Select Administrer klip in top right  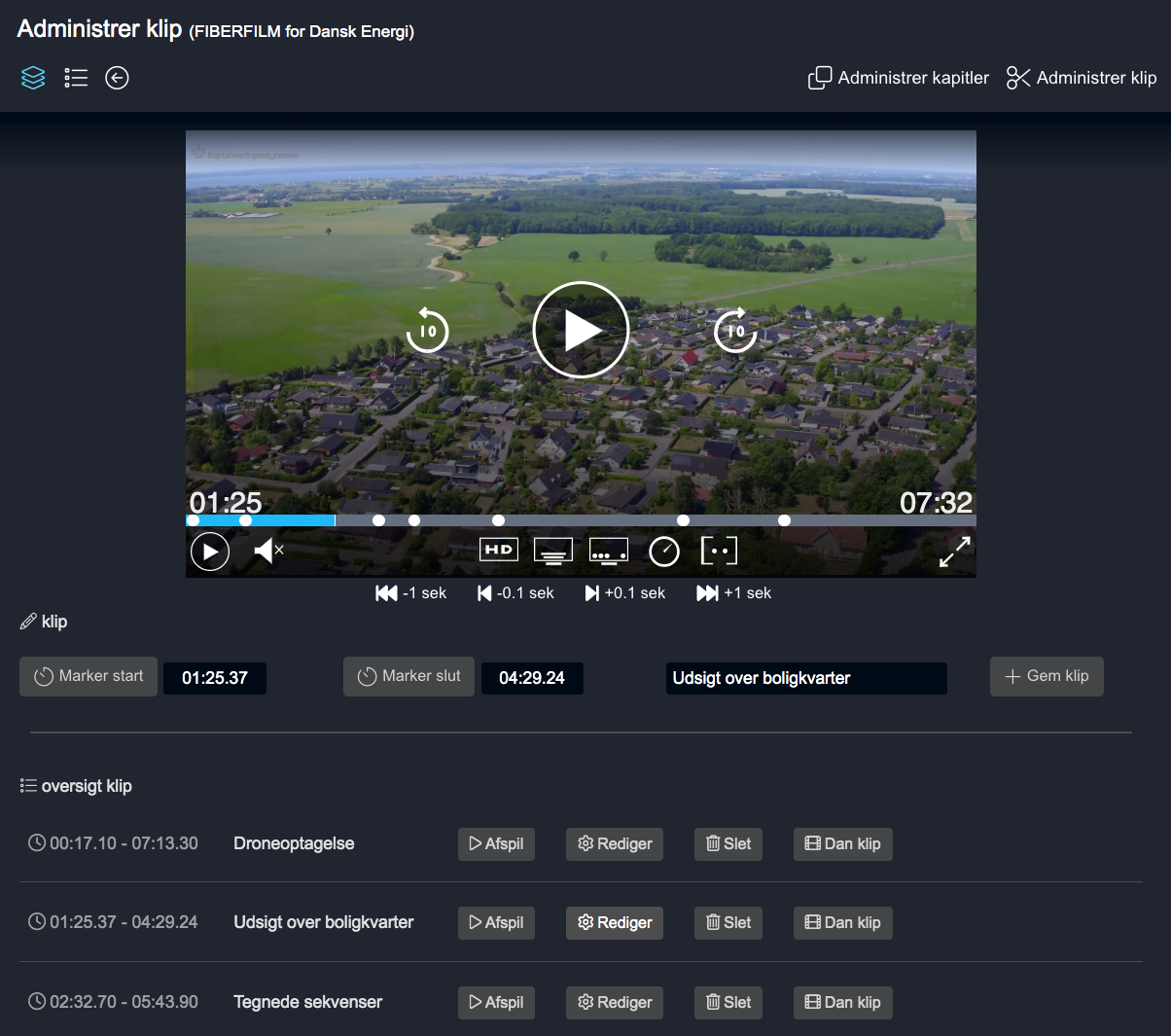tap(1081, 77)
